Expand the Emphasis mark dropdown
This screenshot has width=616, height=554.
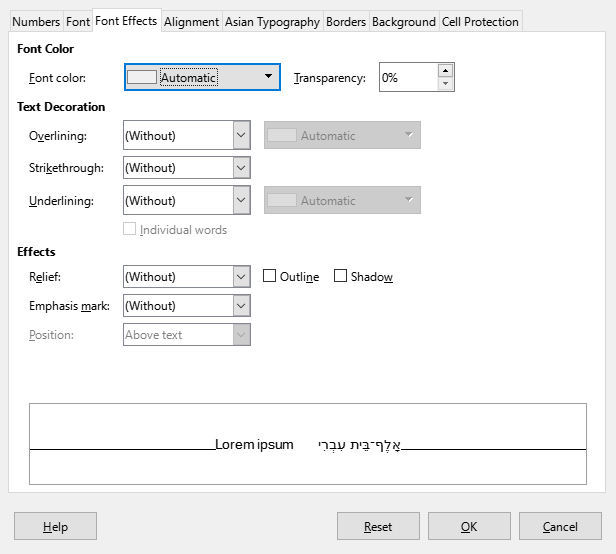187,306
